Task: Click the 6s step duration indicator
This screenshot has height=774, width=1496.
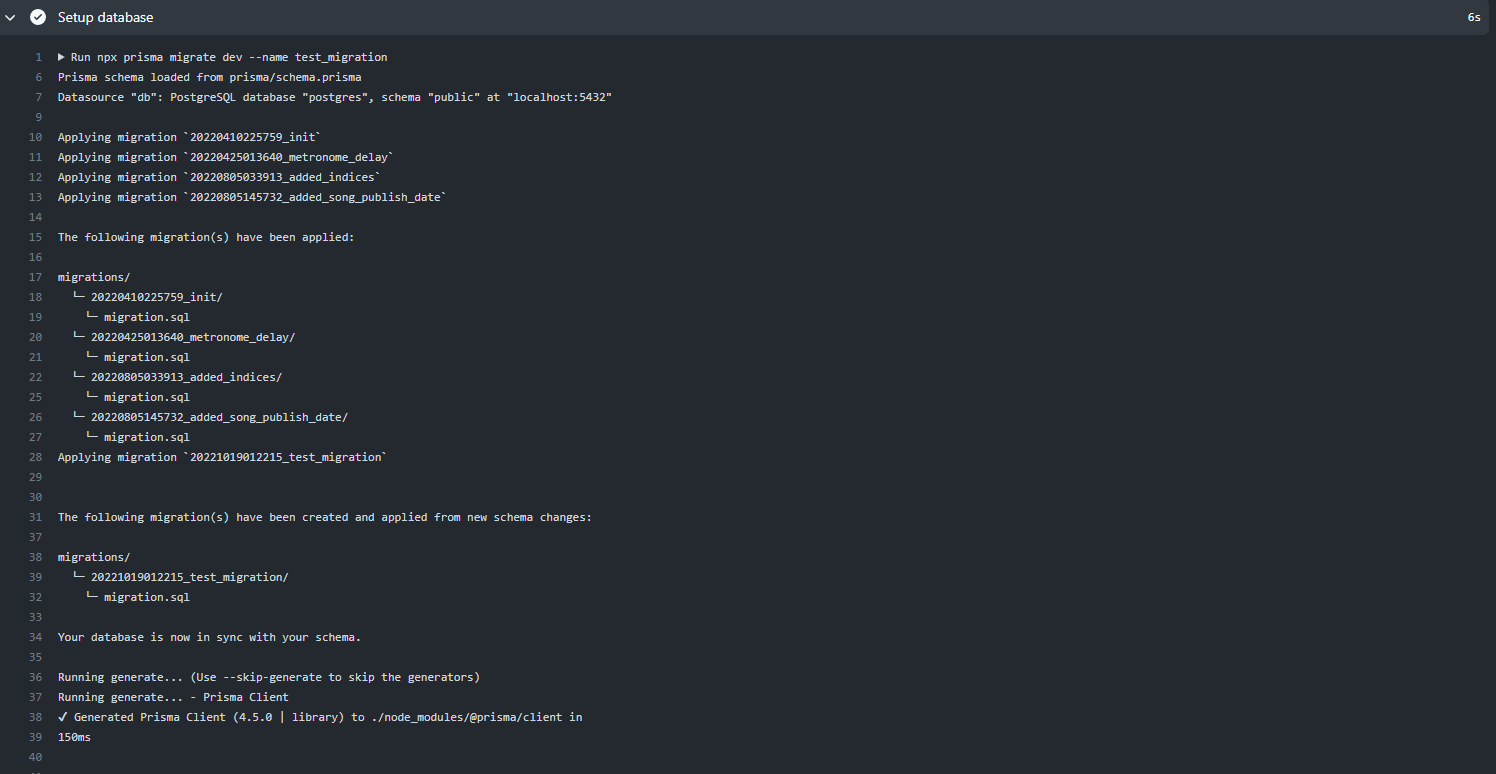Action: click(1473, 17)
